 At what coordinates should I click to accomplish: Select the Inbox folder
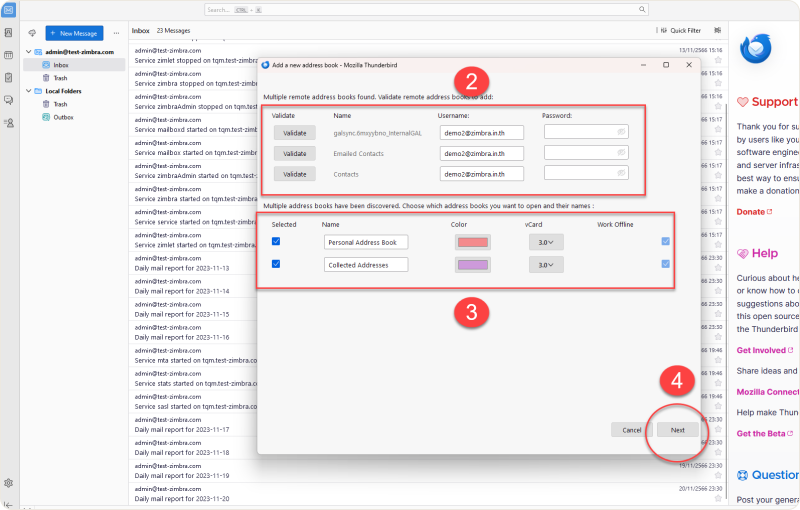[74, 65]
